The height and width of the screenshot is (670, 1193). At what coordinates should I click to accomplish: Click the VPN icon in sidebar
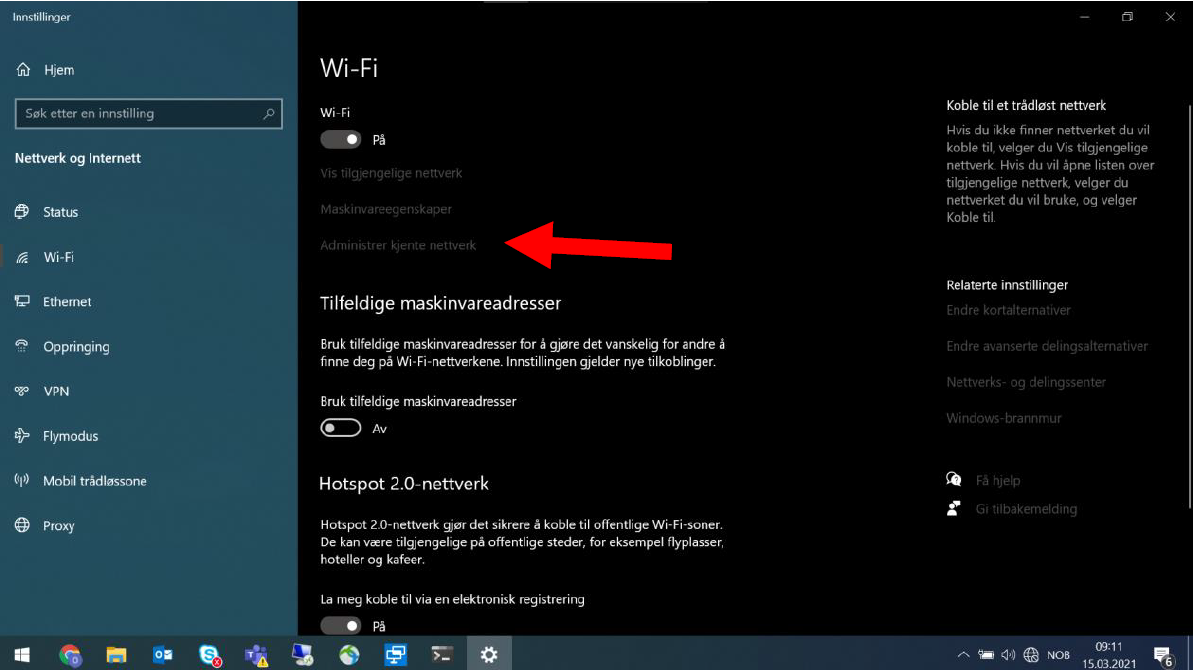click(22, 391)
